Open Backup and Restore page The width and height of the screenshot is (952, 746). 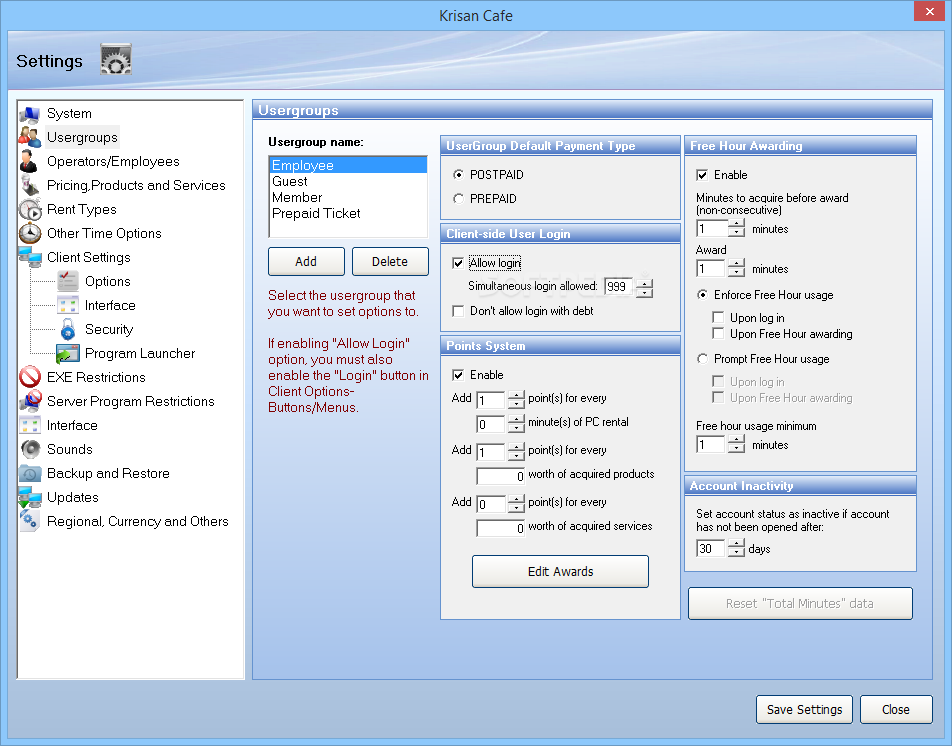coord(108,473)
